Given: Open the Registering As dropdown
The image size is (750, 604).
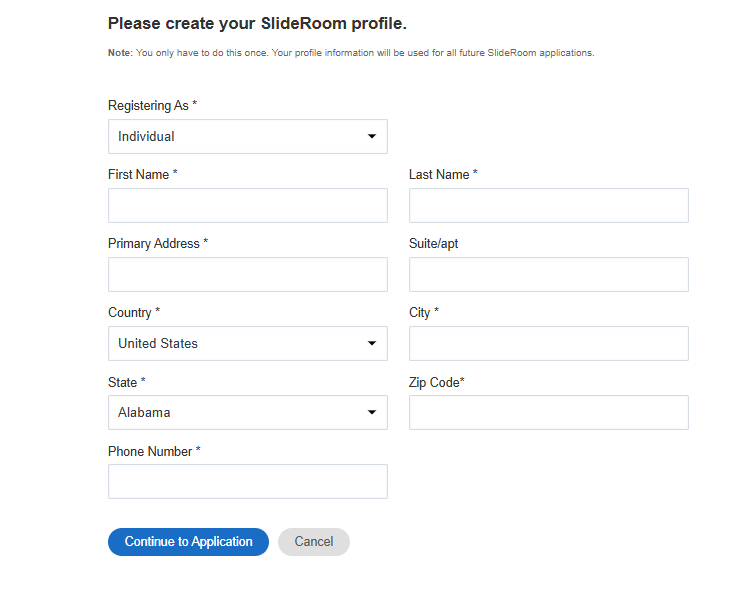Looking at the screenshot, I should pyautogui.click(x=247, y=137).
